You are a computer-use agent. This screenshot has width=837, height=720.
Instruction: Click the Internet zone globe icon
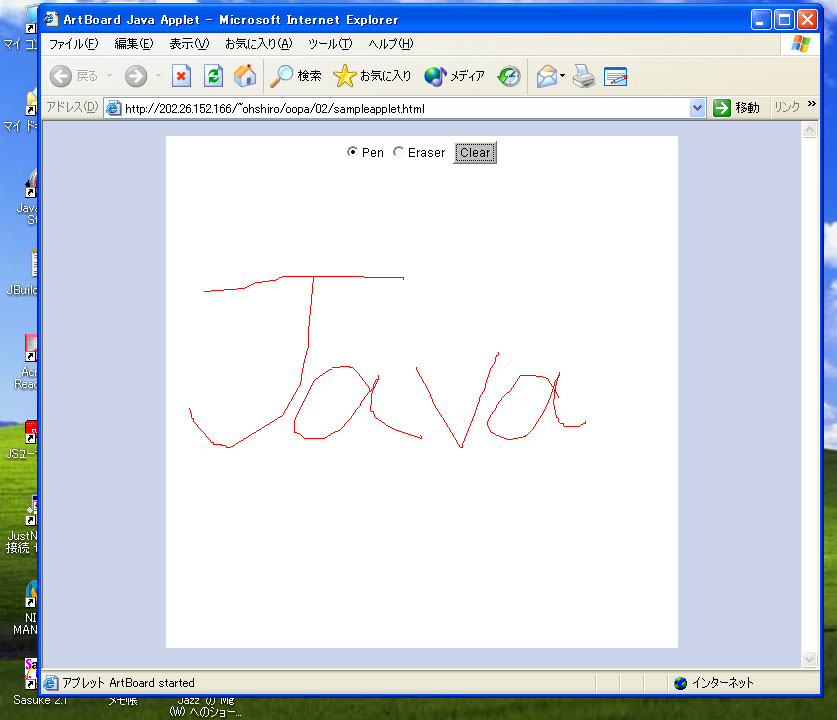681,683
